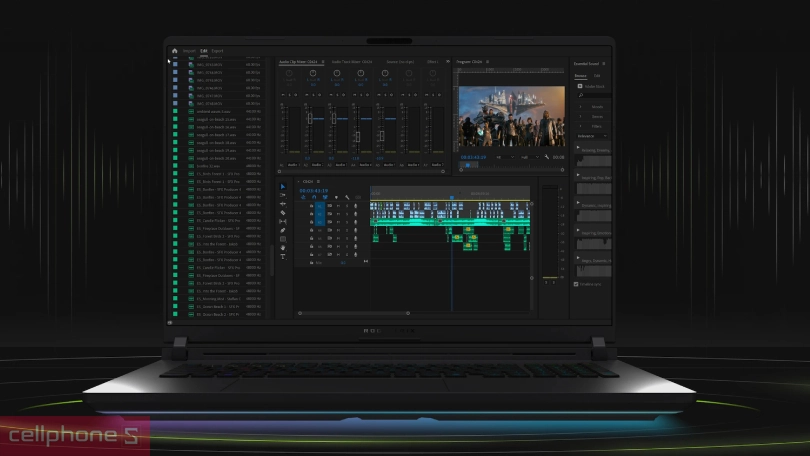This screenshot has height=456, width=810.
Task: Open the timeline sequence panel menu
Action: [x=318, y=181]
